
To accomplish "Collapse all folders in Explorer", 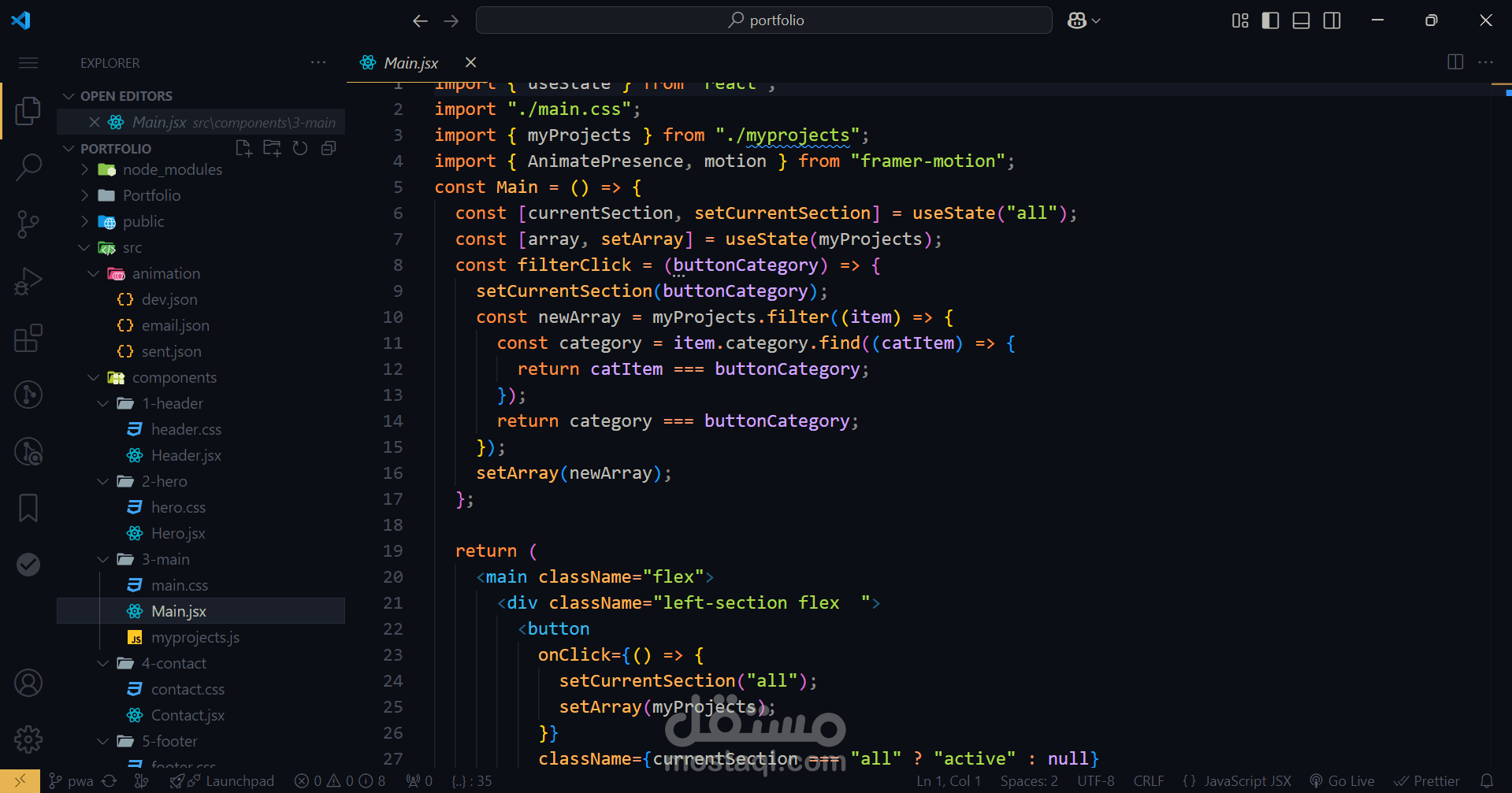I will pyautogui.click(x=329, y=148).
